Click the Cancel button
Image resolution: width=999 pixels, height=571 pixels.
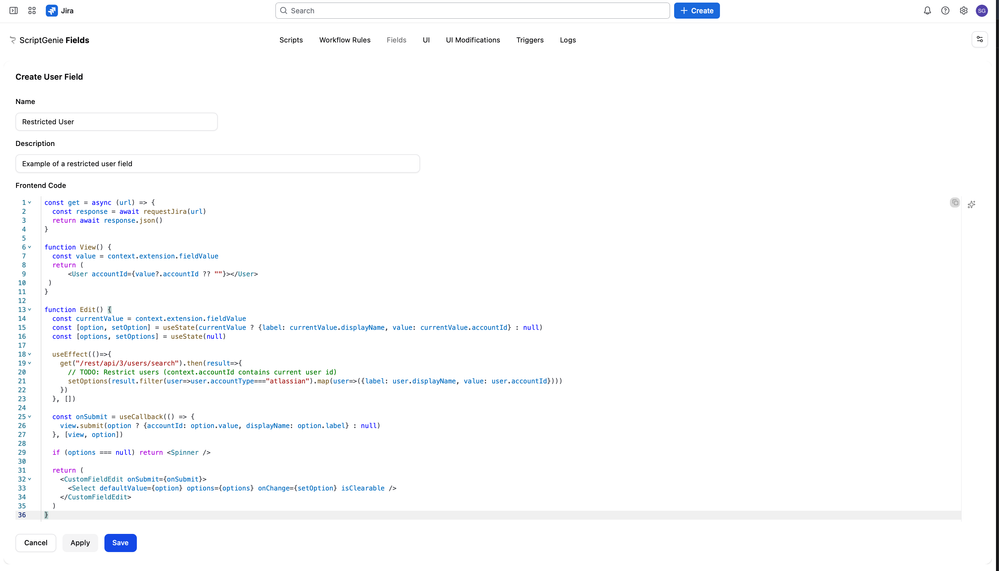pyautogui.click(x=36, y=543)
